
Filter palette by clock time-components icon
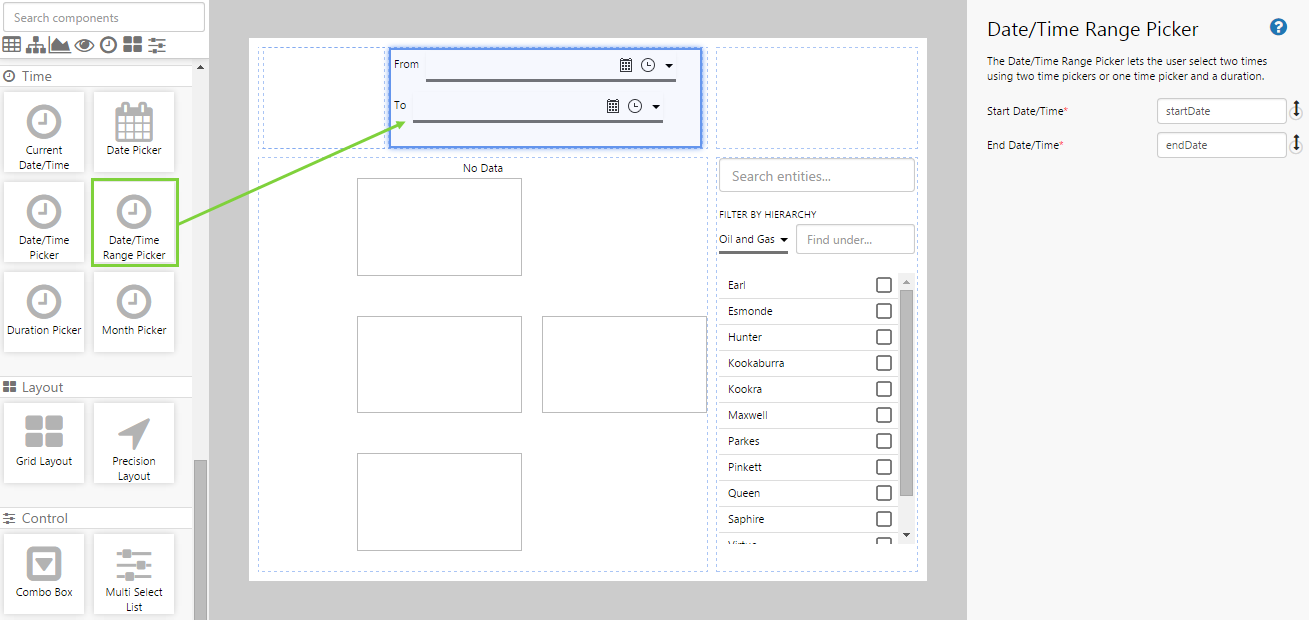coord(108,45)
